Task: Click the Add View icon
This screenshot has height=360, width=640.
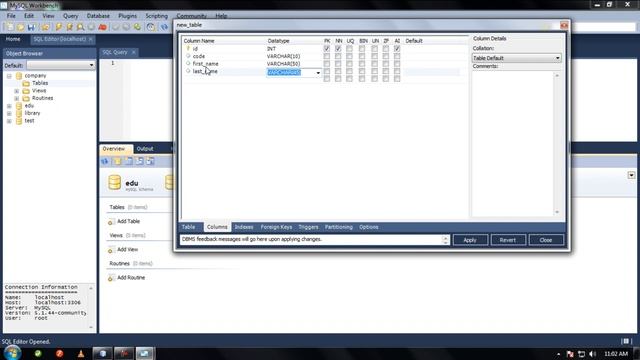Action: pyautogui.click(x=111, y=250)
